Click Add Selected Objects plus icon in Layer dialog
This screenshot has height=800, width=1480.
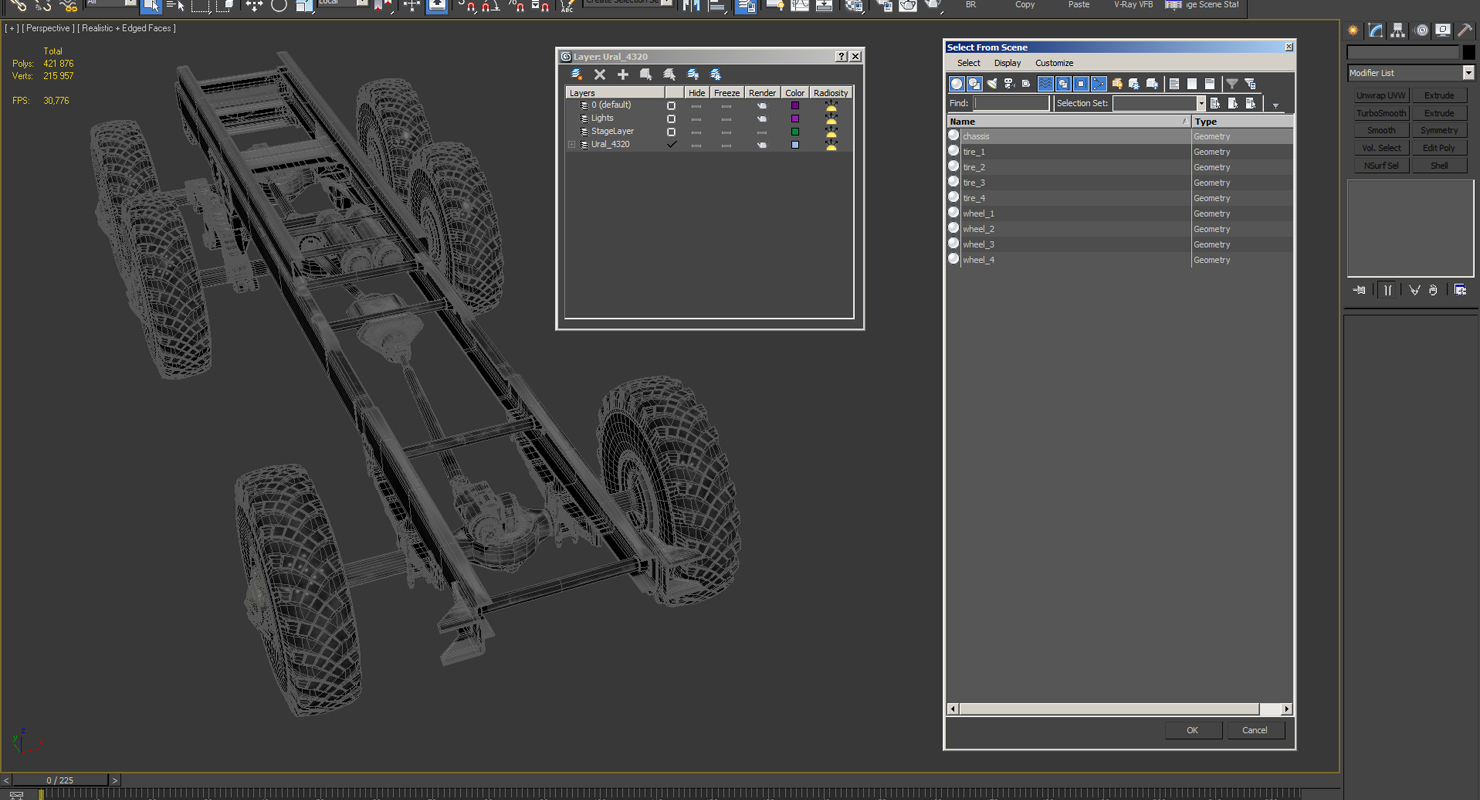(623, 74)
